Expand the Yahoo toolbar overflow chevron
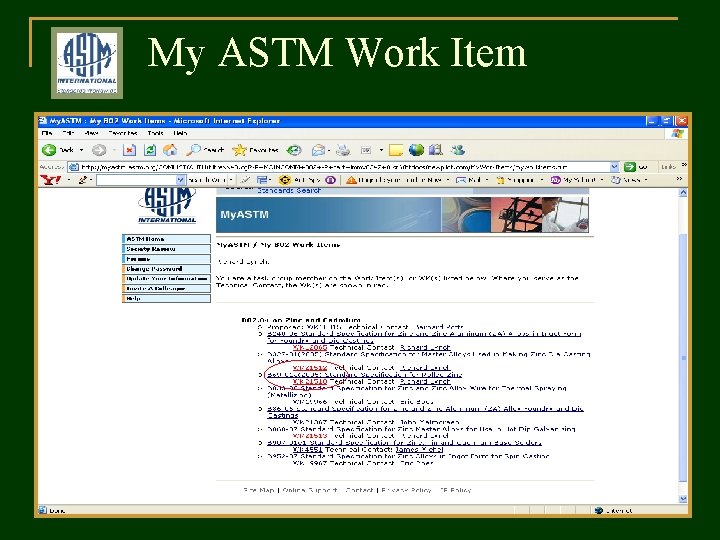 pyautogui.click(x=679, y=179)
